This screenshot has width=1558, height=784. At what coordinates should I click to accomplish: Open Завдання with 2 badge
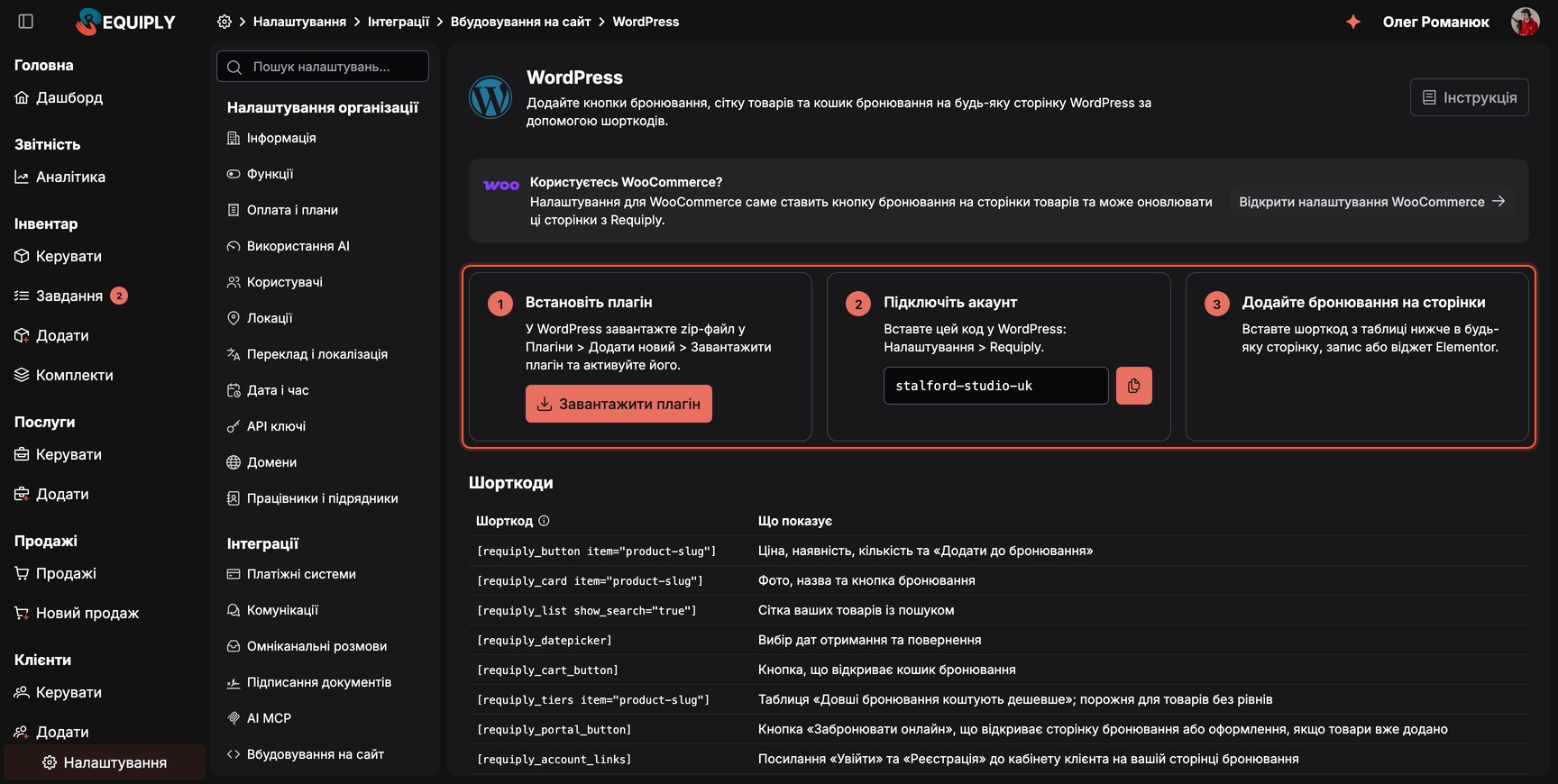point(70,296)
